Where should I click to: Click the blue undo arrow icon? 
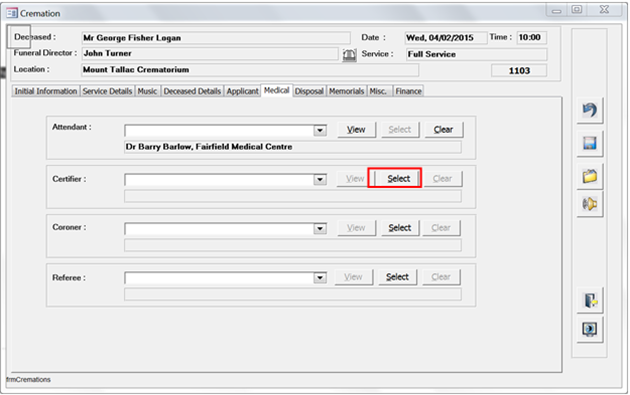(x=589, y=110)
